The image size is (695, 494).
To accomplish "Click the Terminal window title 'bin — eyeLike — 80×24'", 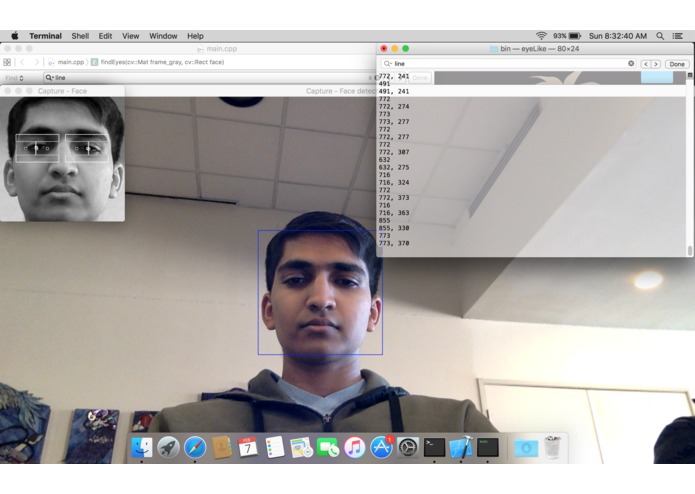I will (x=539, y=49).
